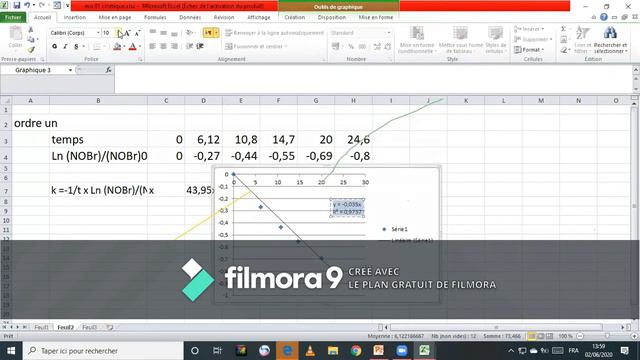
Task: Open AutoSum sigma function
Action: (x=563, y=29)
